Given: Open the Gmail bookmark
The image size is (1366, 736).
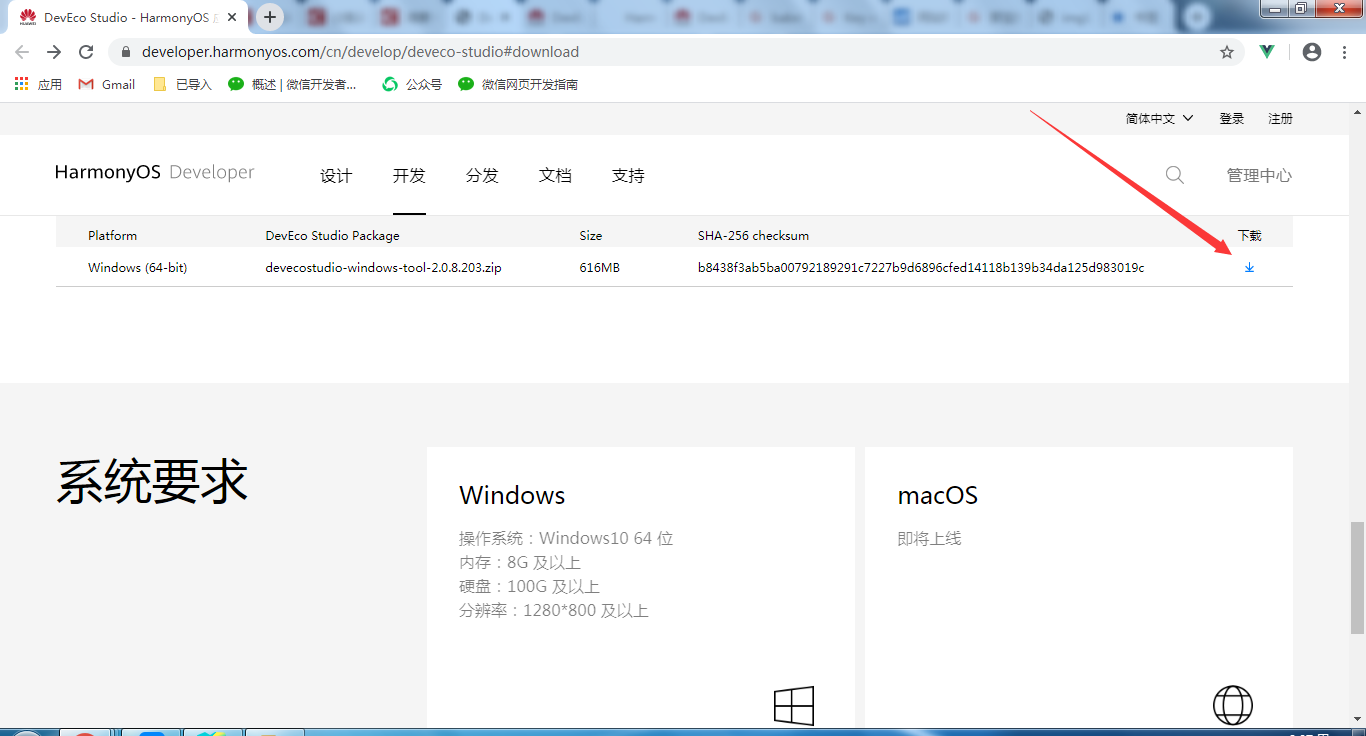Looking at the screenshot, I should [x=107, y=84].
